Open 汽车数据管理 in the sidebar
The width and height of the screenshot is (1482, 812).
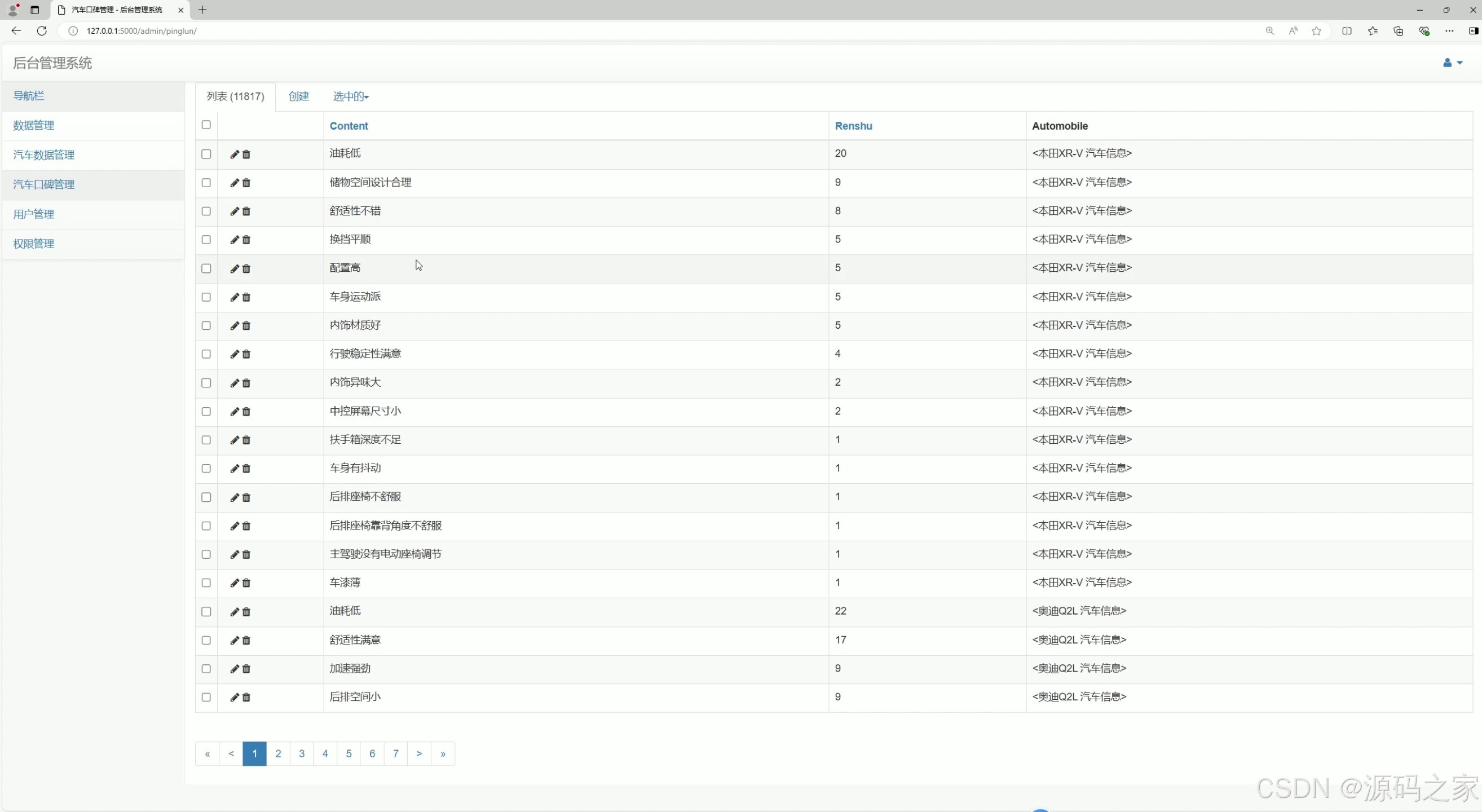[44, 155]
